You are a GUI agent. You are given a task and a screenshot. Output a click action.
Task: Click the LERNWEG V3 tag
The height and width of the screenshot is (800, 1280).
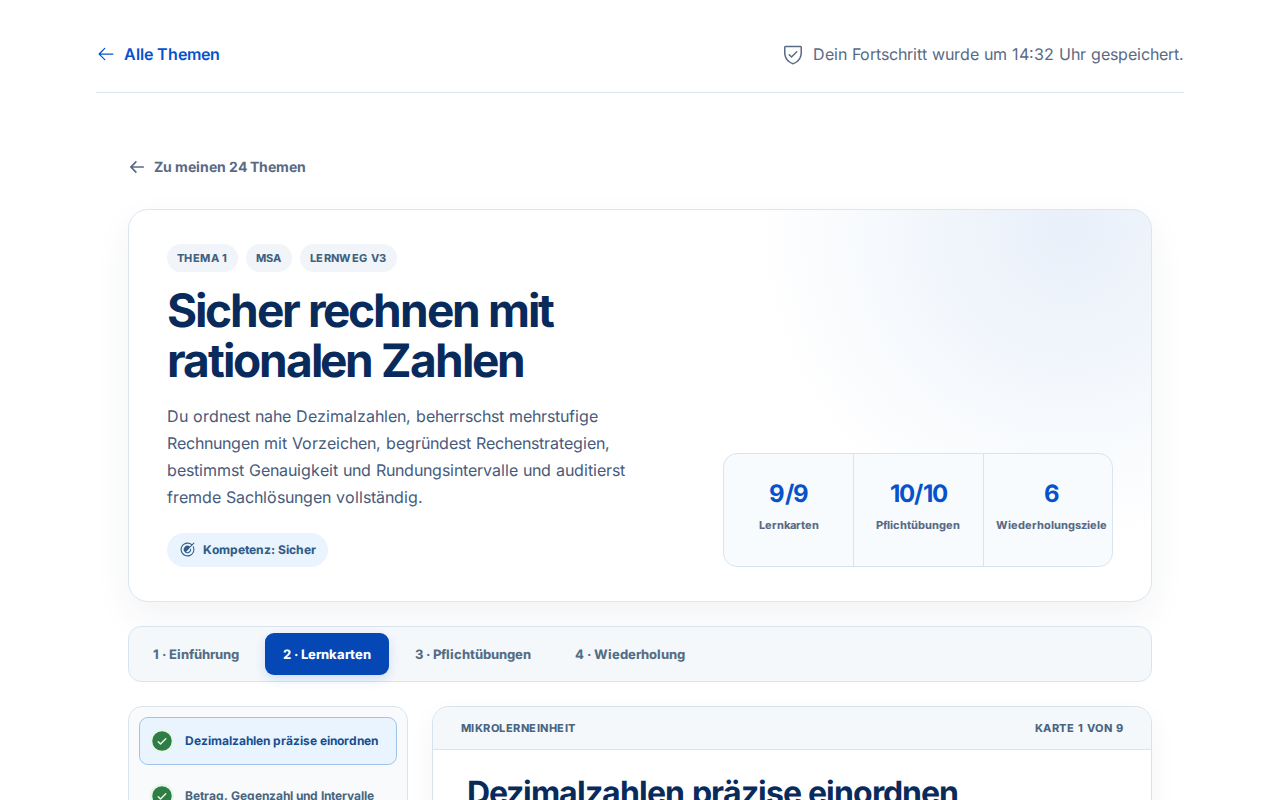(348, 258)
